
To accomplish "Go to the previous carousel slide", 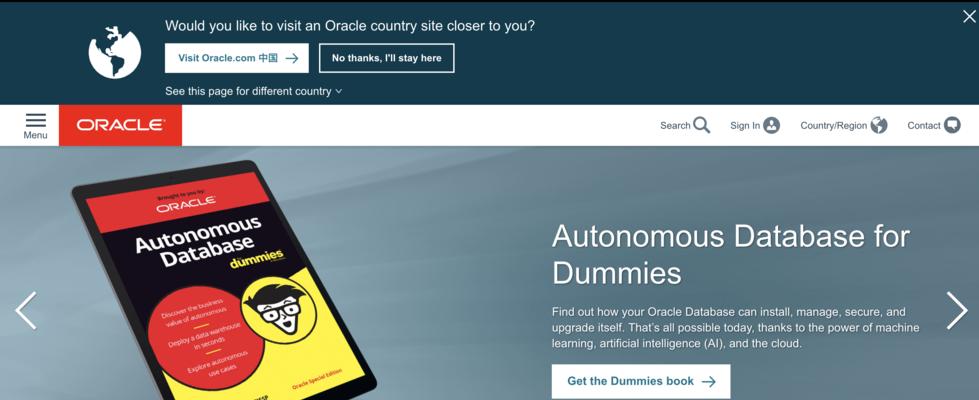I will point(26,310).
